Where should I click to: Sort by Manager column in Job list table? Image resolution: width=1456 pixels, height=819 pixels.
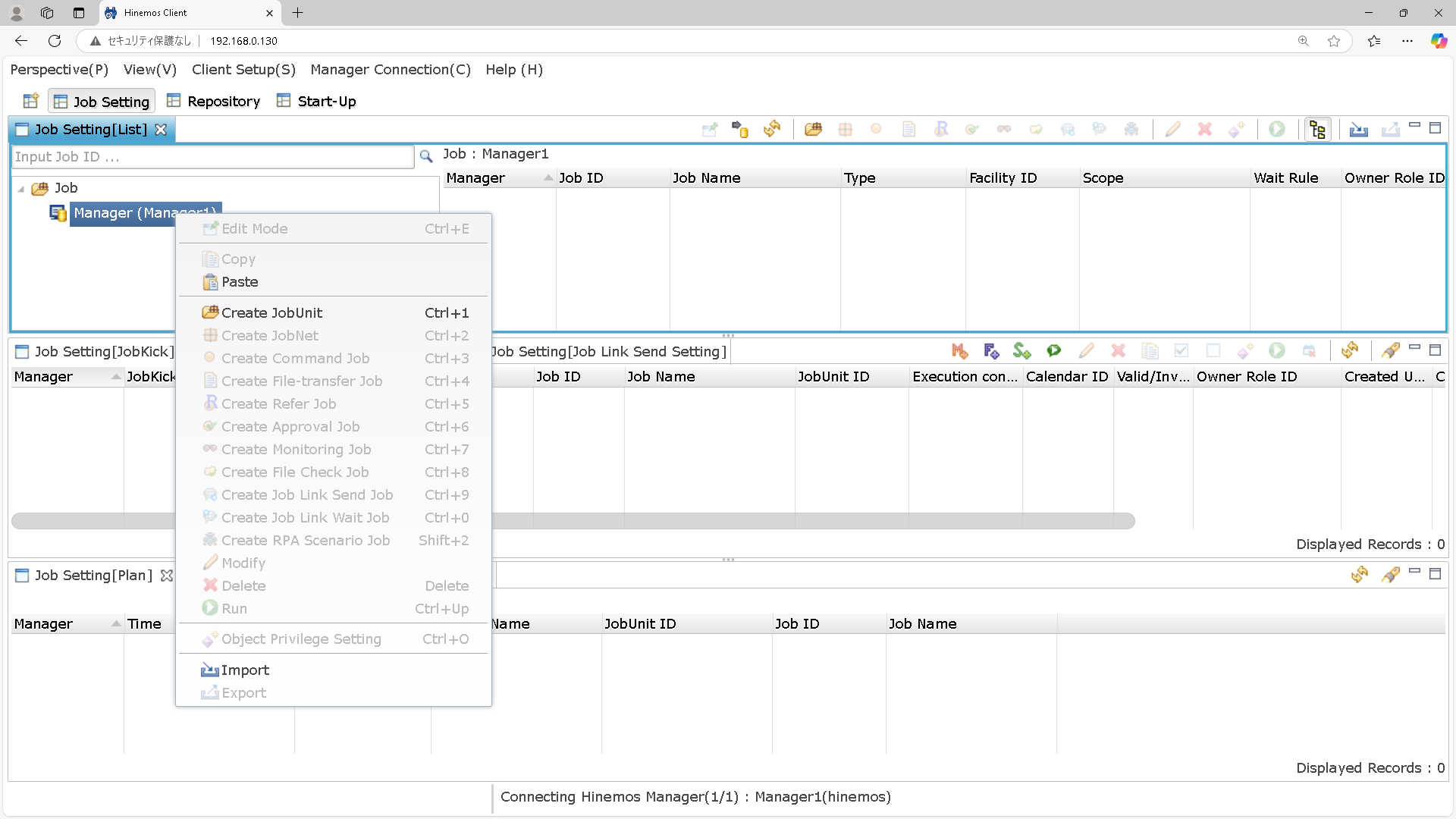475,178
